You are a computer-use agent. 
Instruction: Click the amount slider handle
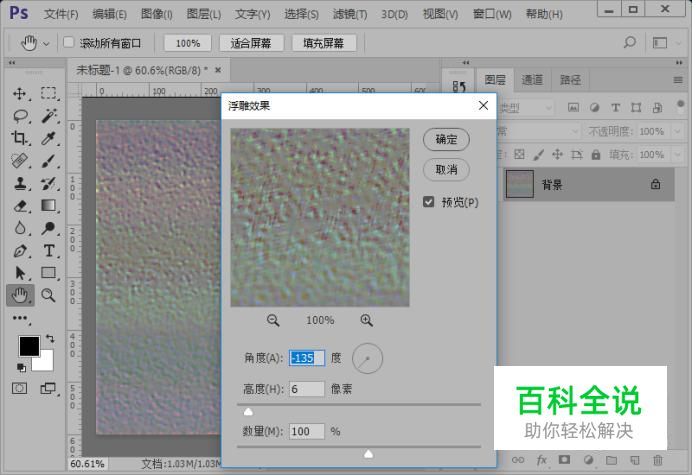click(x=369, y=454)
